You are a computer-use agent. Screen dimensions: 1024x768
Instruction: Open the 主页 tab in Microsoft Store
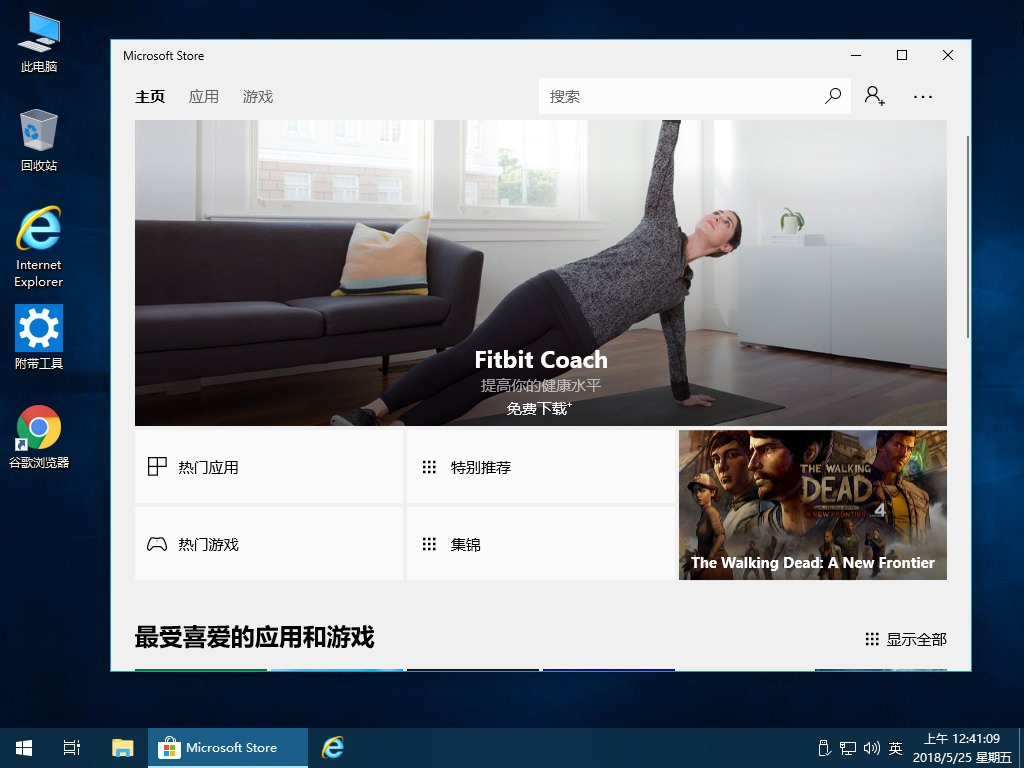tap(150, 97)
